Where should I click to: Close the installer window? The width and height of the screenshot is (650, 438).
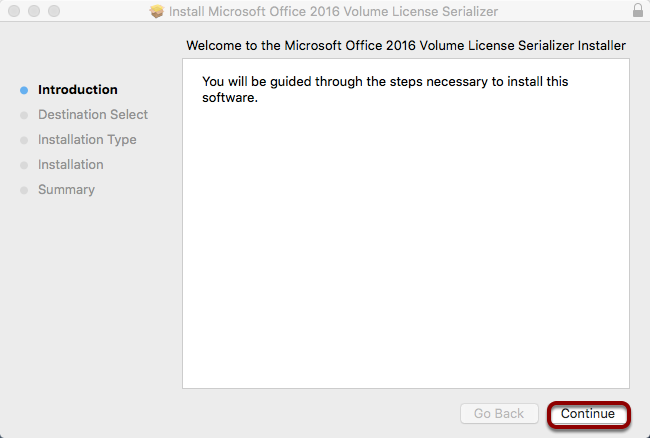pyautogui.click(x=14, y=11)
